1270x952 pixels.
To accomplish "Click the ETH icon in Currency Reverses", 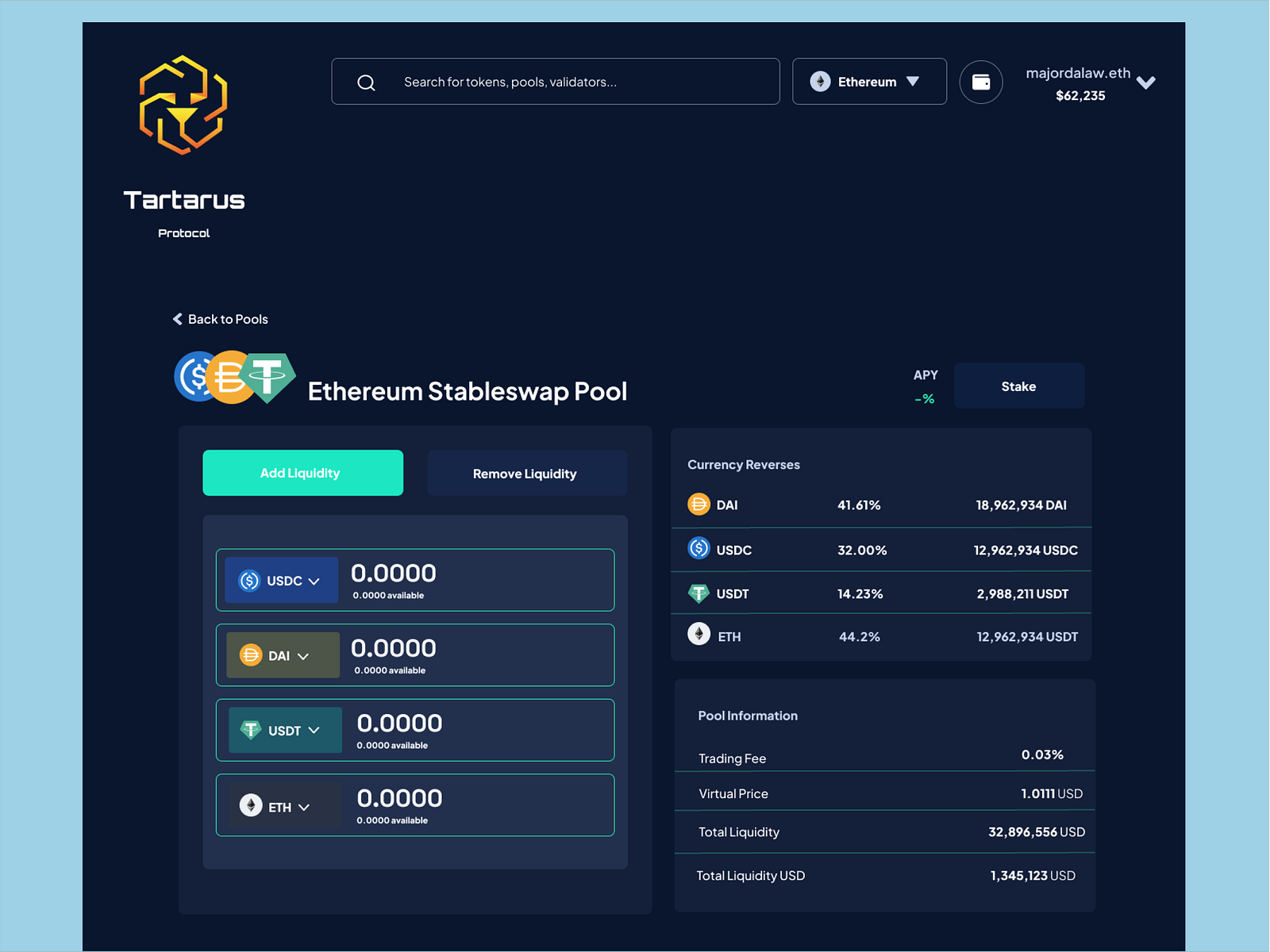I will [x=698, y=635].
